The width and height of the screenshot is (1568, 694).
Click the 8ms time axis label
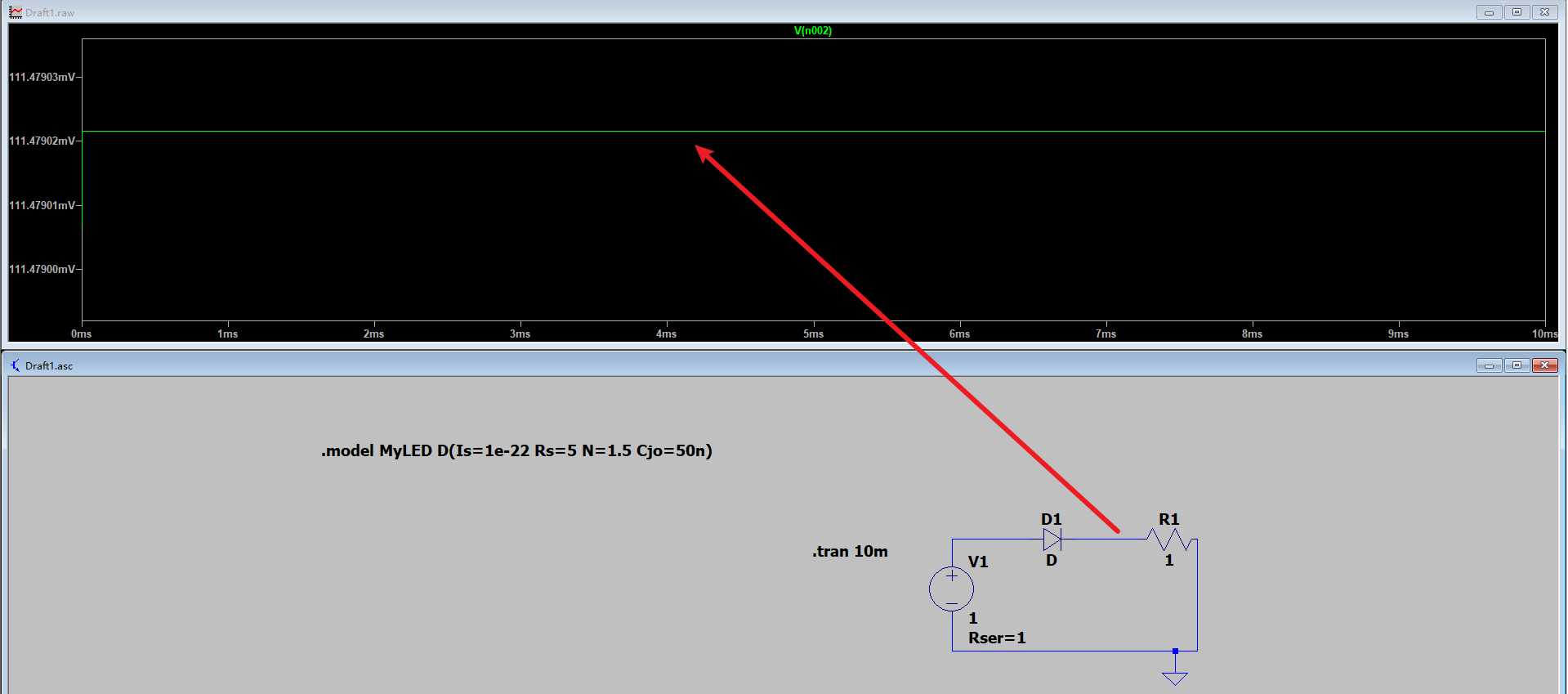(x=1252, y=334)
